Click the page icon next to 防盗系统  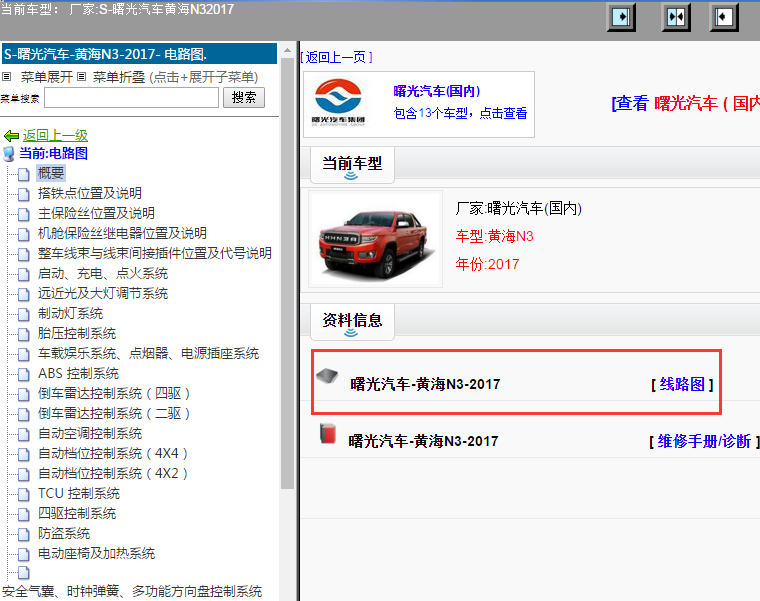pos(24,534)
